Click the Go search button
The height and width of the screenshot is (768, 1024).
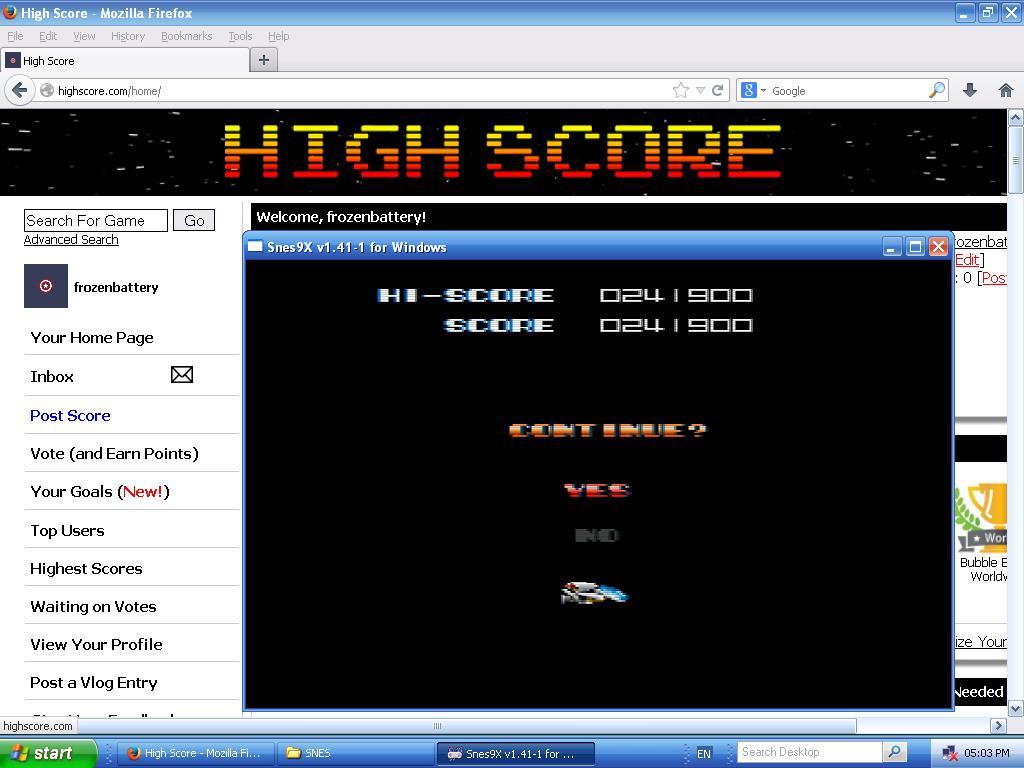click(194, 221)
